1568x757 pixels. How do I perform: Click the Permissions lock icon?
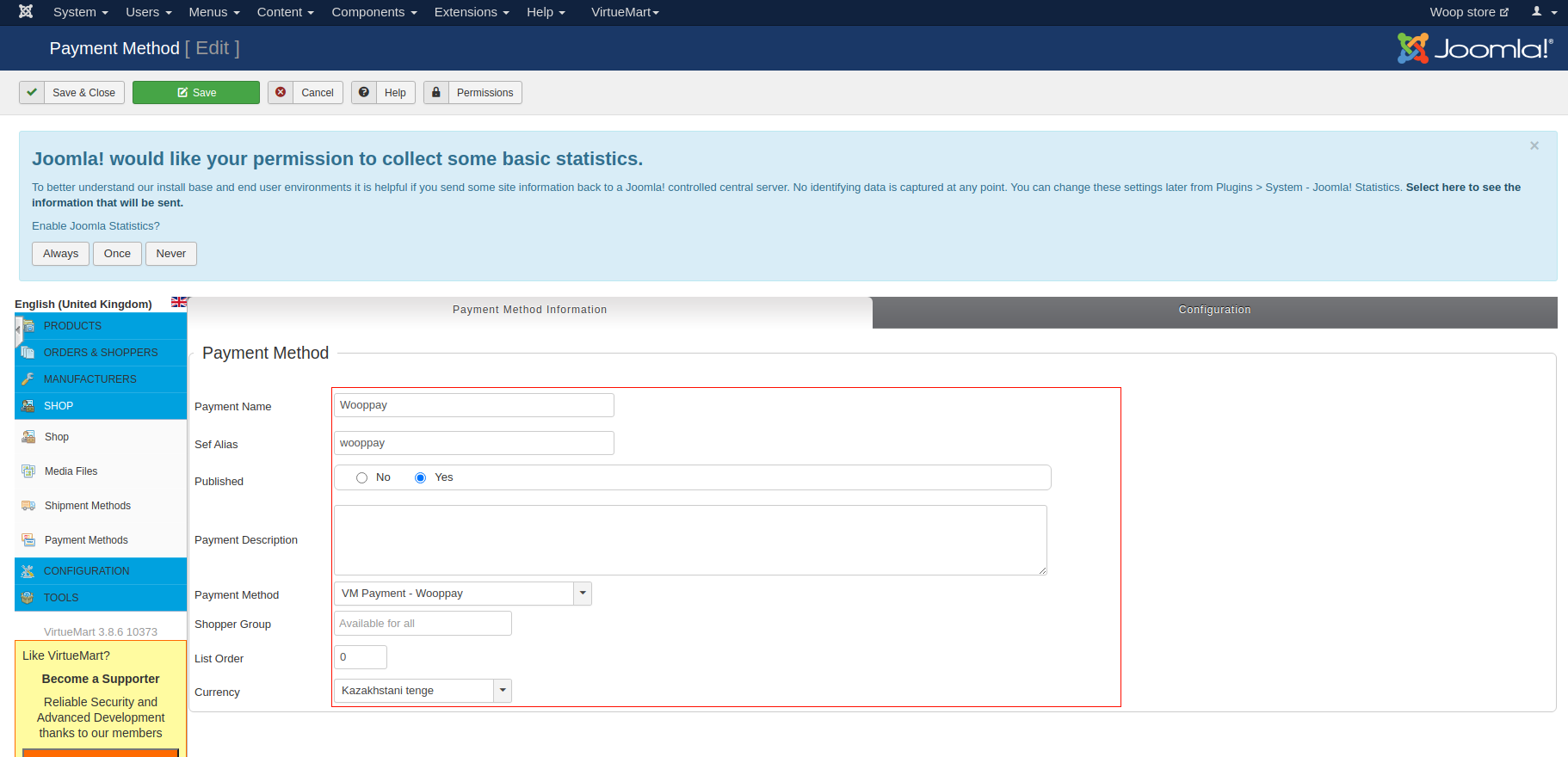coord(436,92)
